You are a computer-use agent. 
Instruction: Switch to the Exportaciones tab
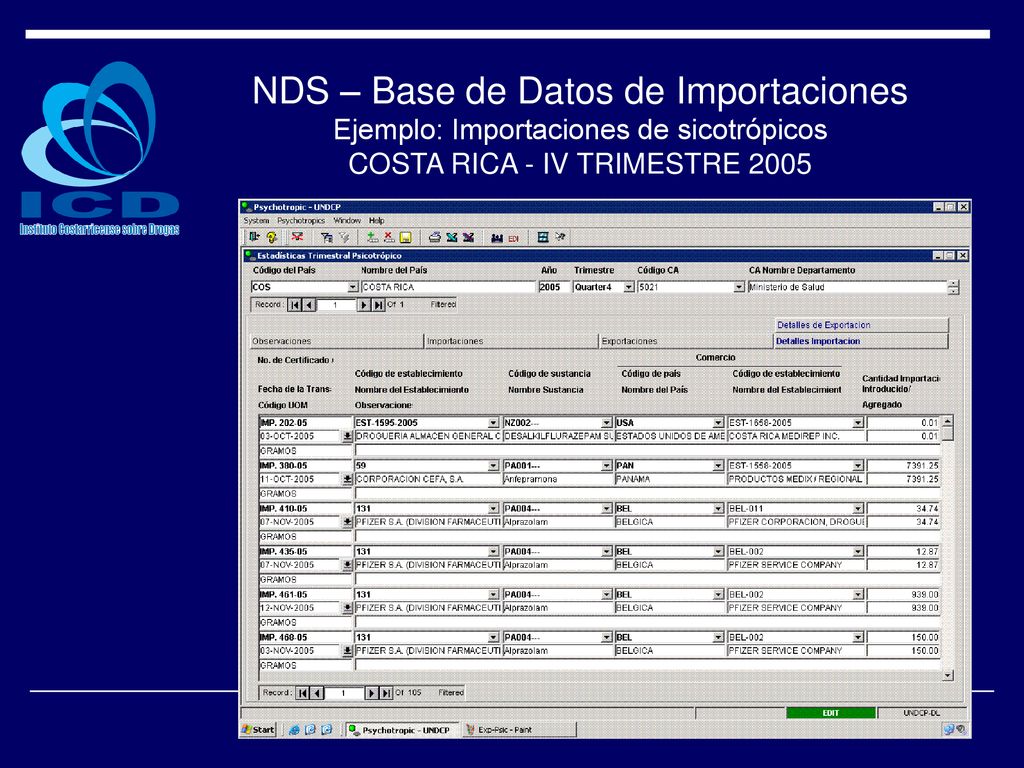pos(686,342)
